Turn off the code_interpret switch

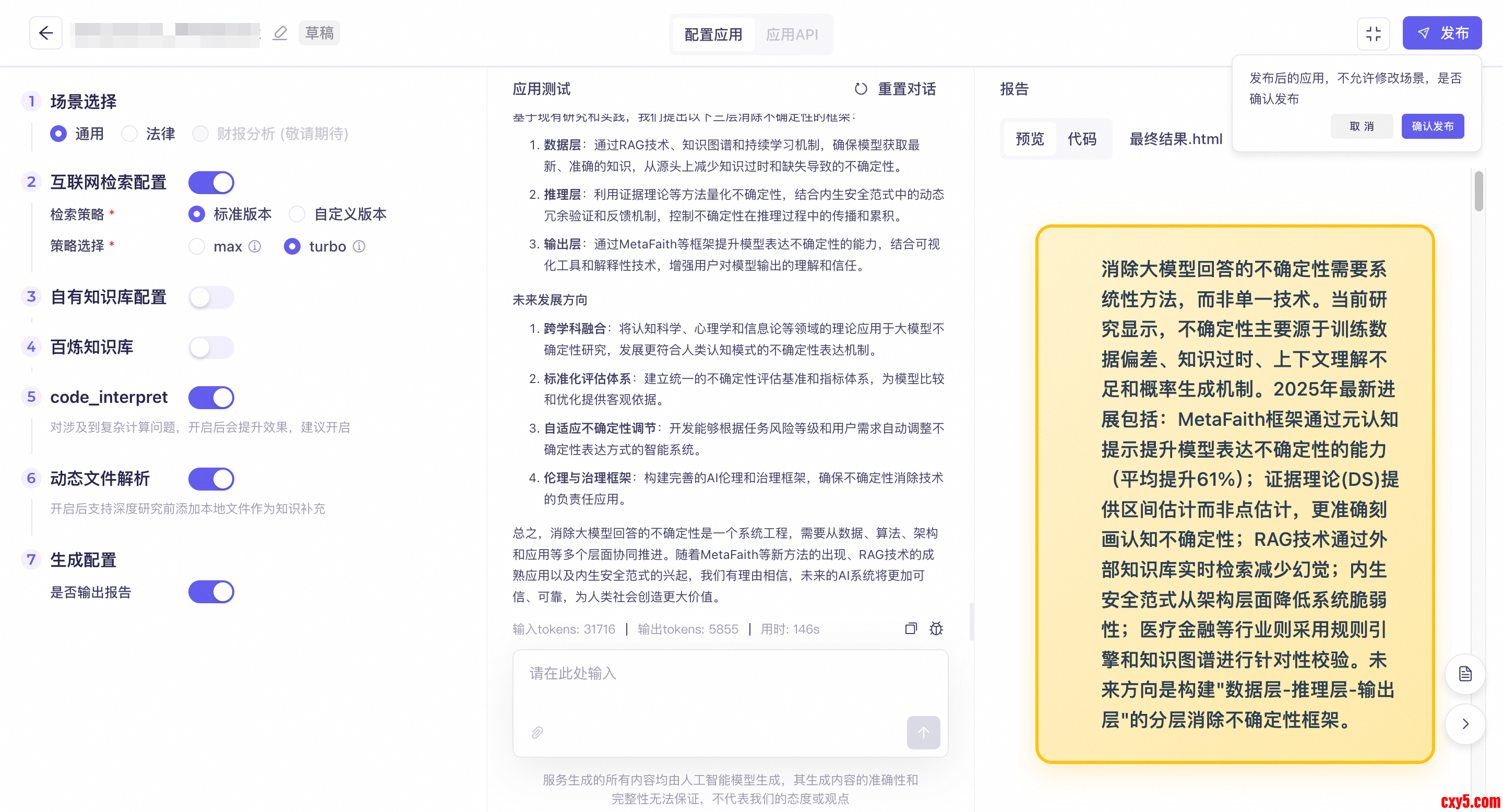[x=211, y=397]
